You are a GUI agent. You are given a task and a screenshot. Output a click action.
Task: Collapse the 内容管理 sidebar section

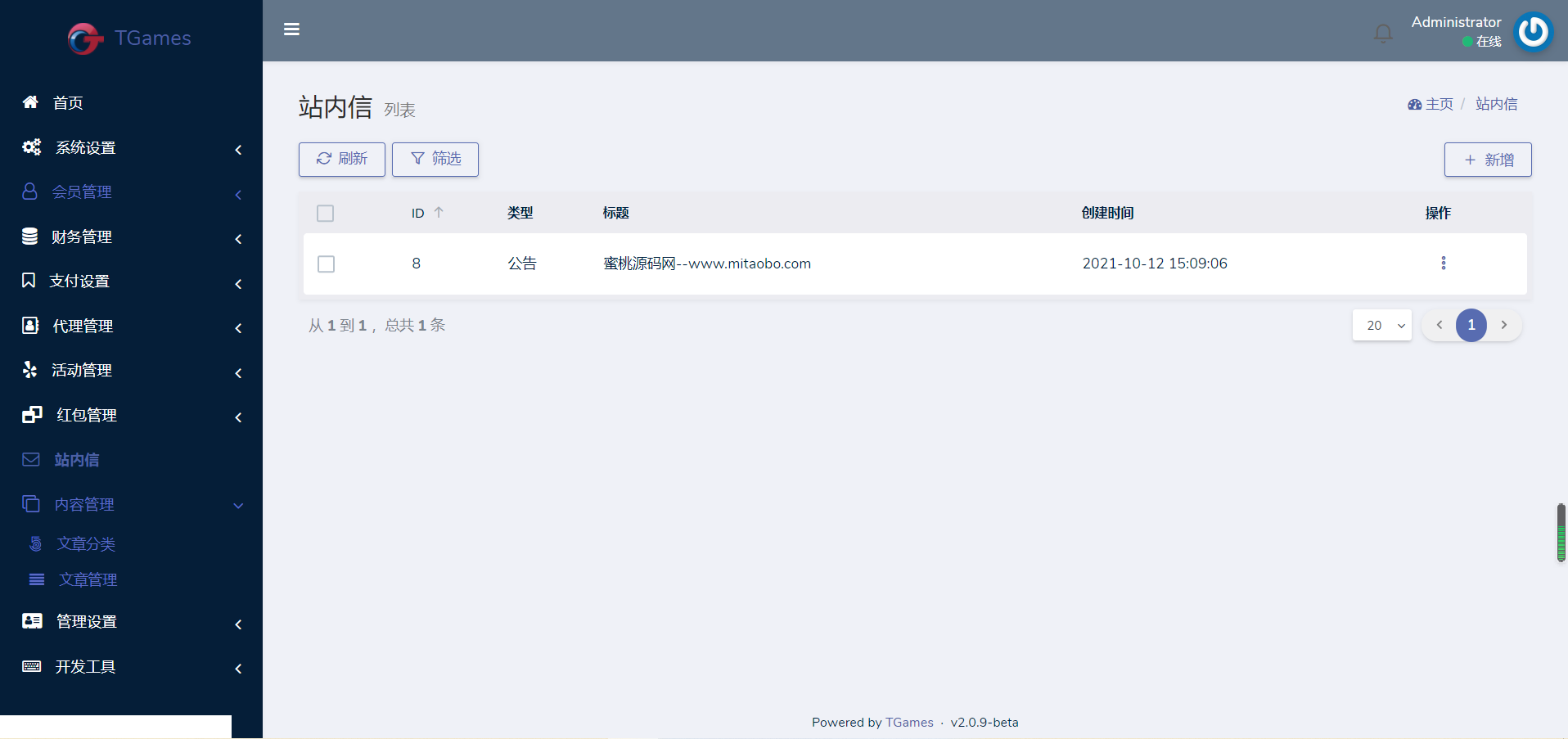(x=238, y=505)
